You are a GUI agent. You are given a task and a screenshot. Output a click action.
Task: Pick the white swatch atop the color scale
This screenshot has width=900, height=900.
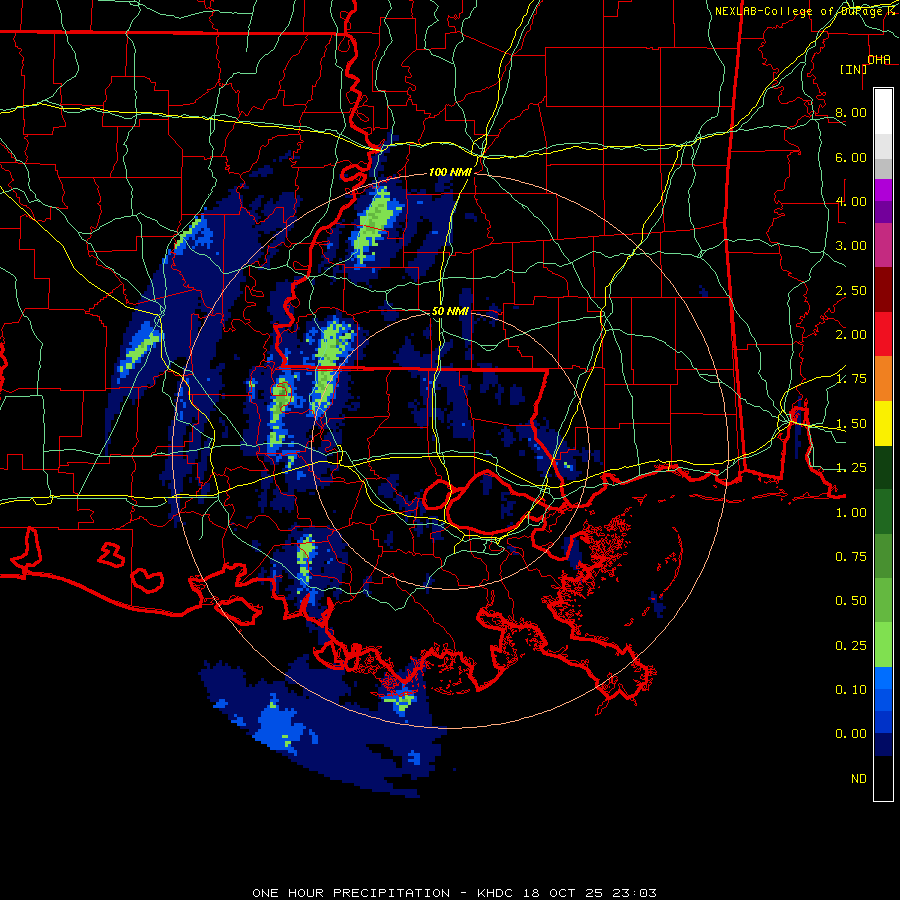click(883, 112)
